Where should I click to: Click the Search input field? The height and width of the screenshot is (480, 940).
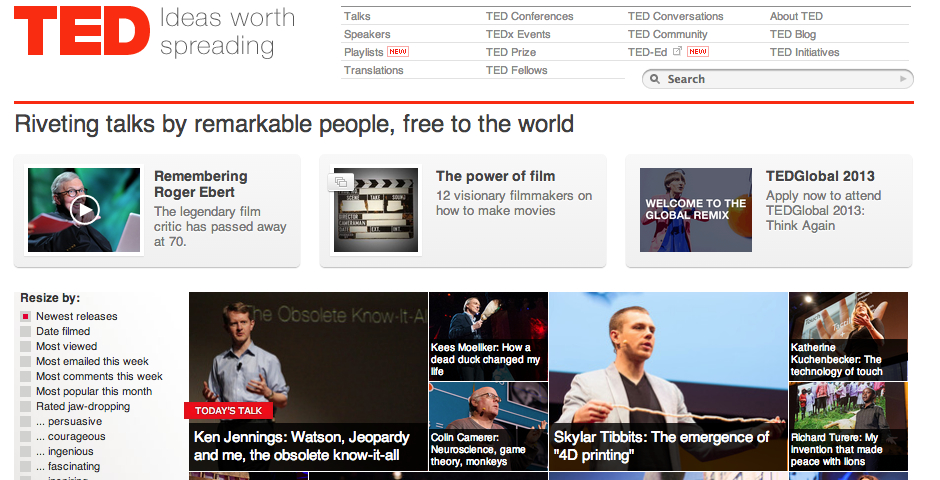(778, 79)
